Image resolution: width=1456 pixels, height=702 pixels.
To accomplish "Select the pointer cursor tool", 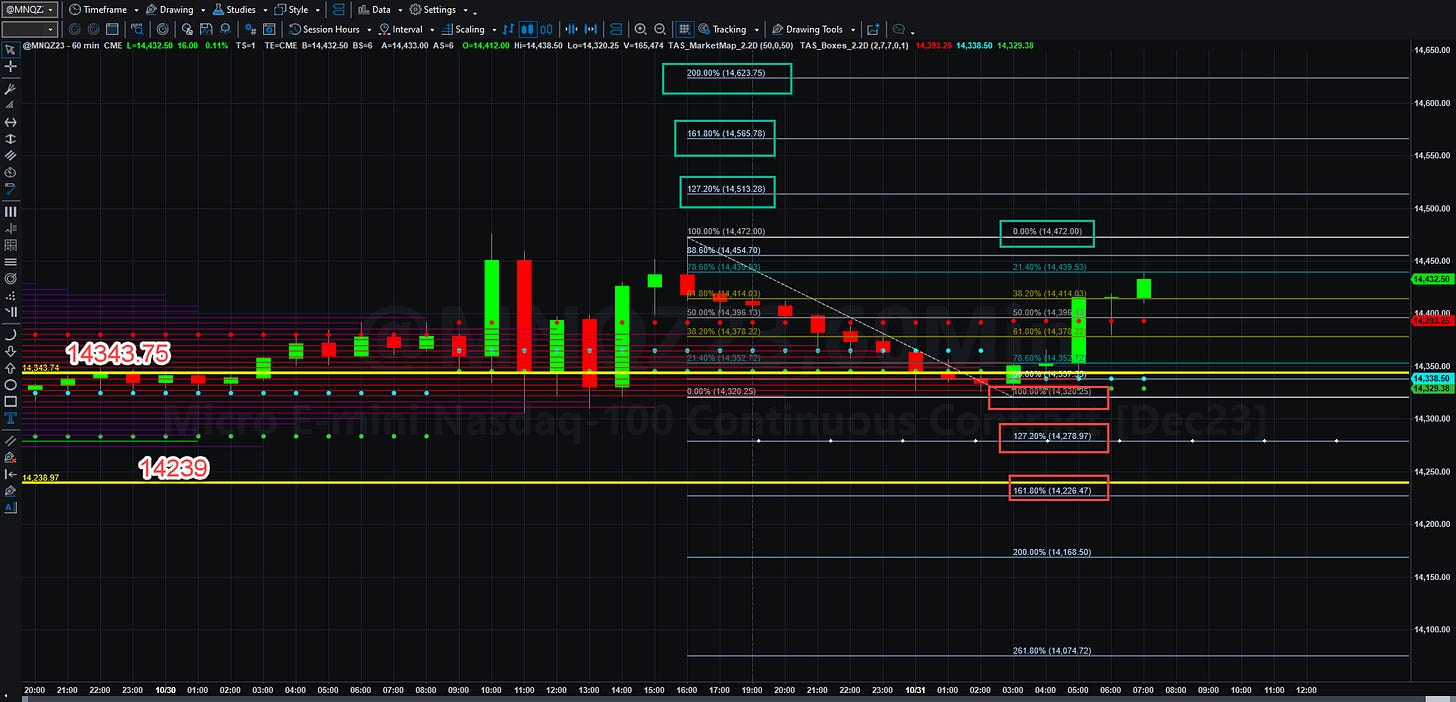I will click(11, 49).
